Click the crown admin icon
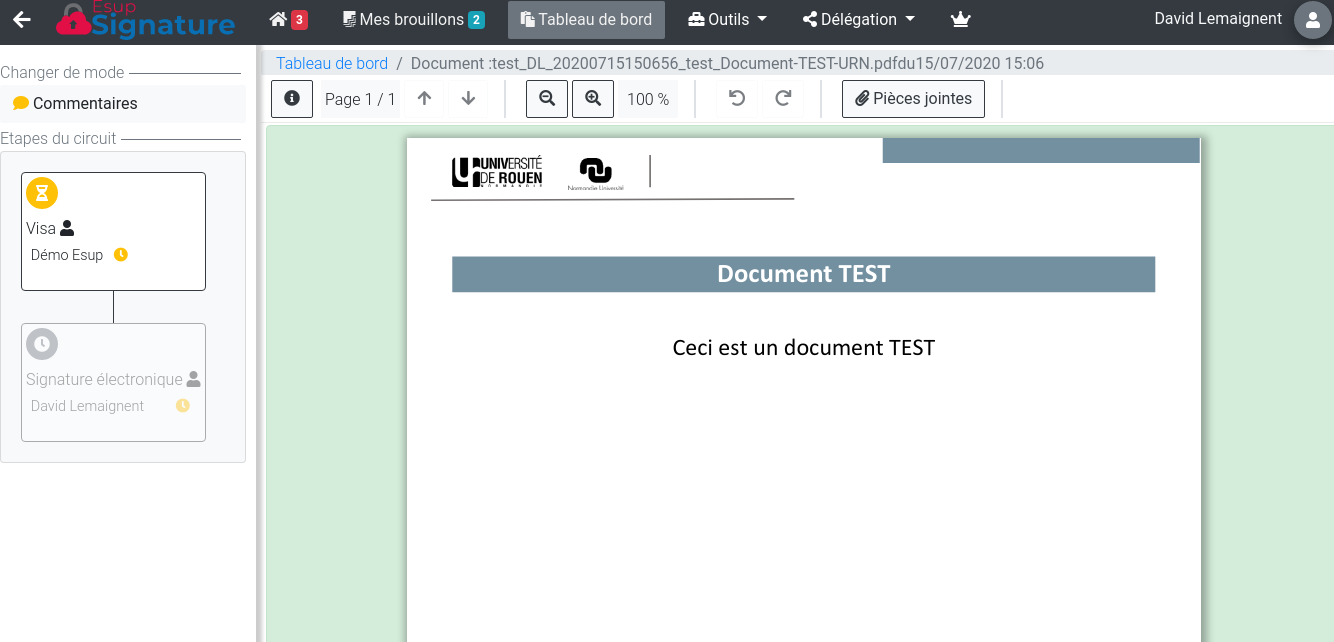This screenshot has width=1334, height=642. tap(960, 20)
